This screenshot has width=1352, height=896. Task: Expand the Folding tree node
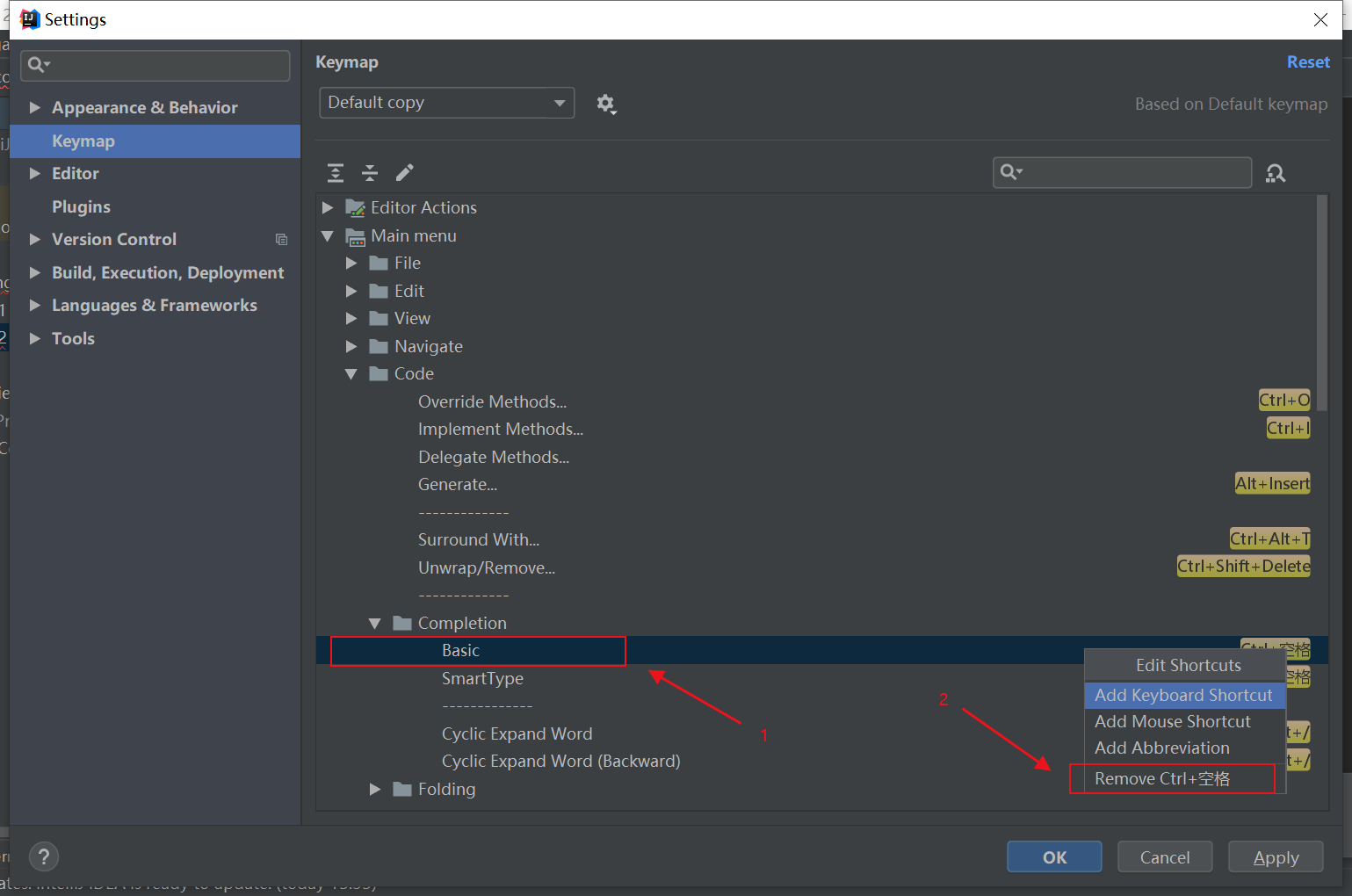click(375, 789)
